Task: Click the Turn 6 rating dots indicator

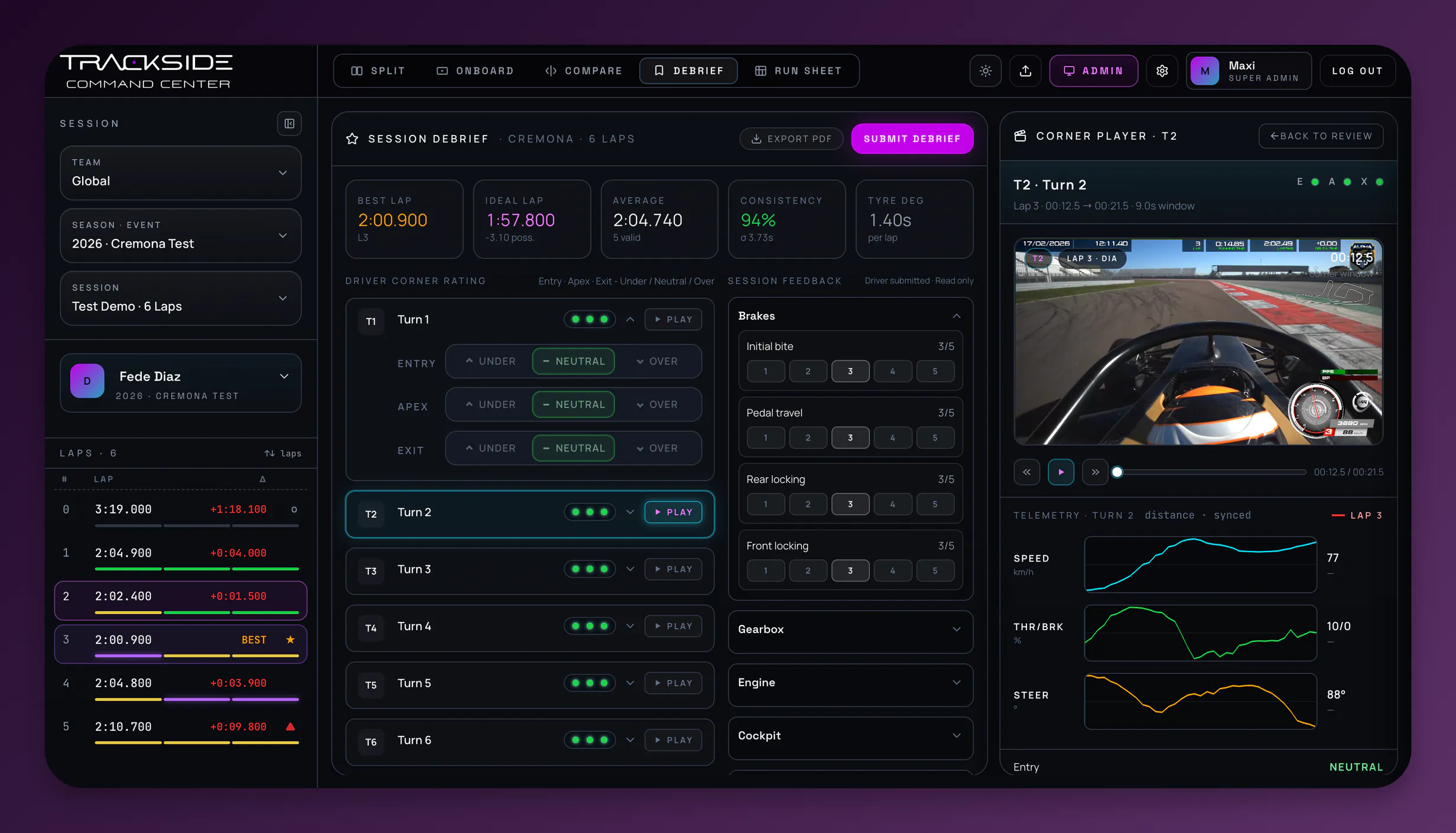Action: [589, 740]
